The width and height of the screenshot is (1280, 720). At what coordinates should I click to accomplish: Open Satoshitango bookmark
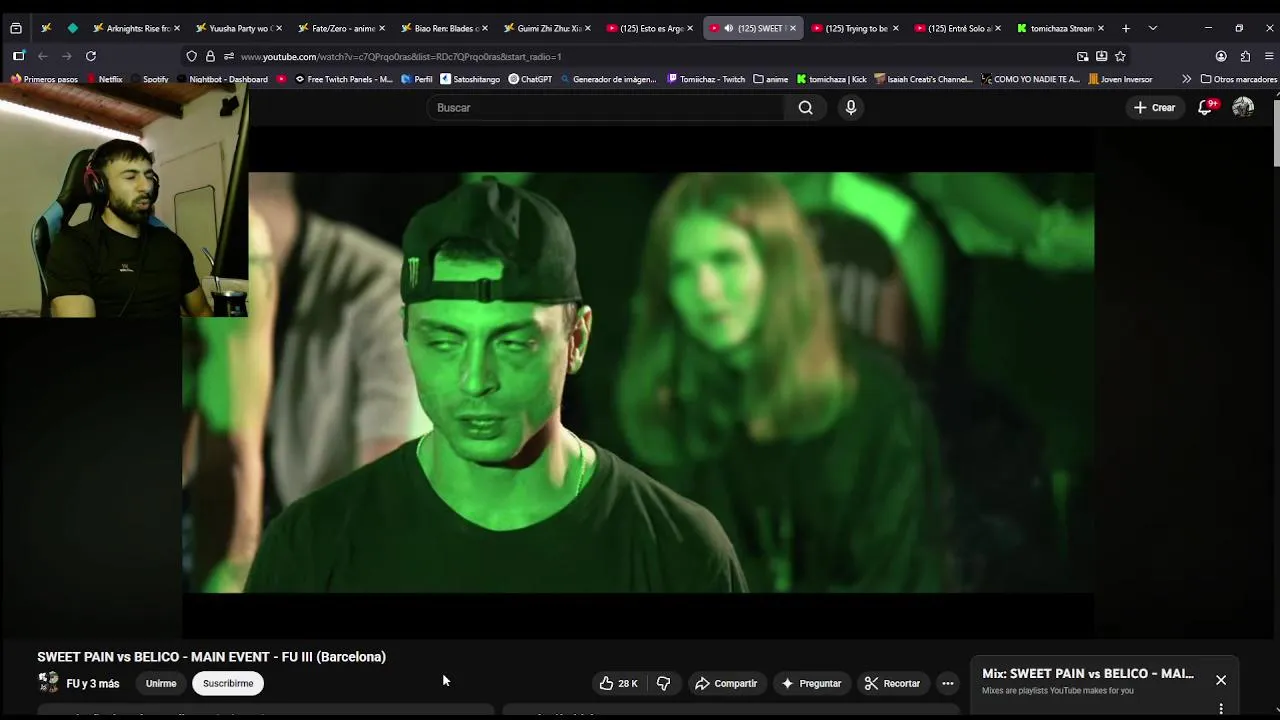(x=470, y=79)
